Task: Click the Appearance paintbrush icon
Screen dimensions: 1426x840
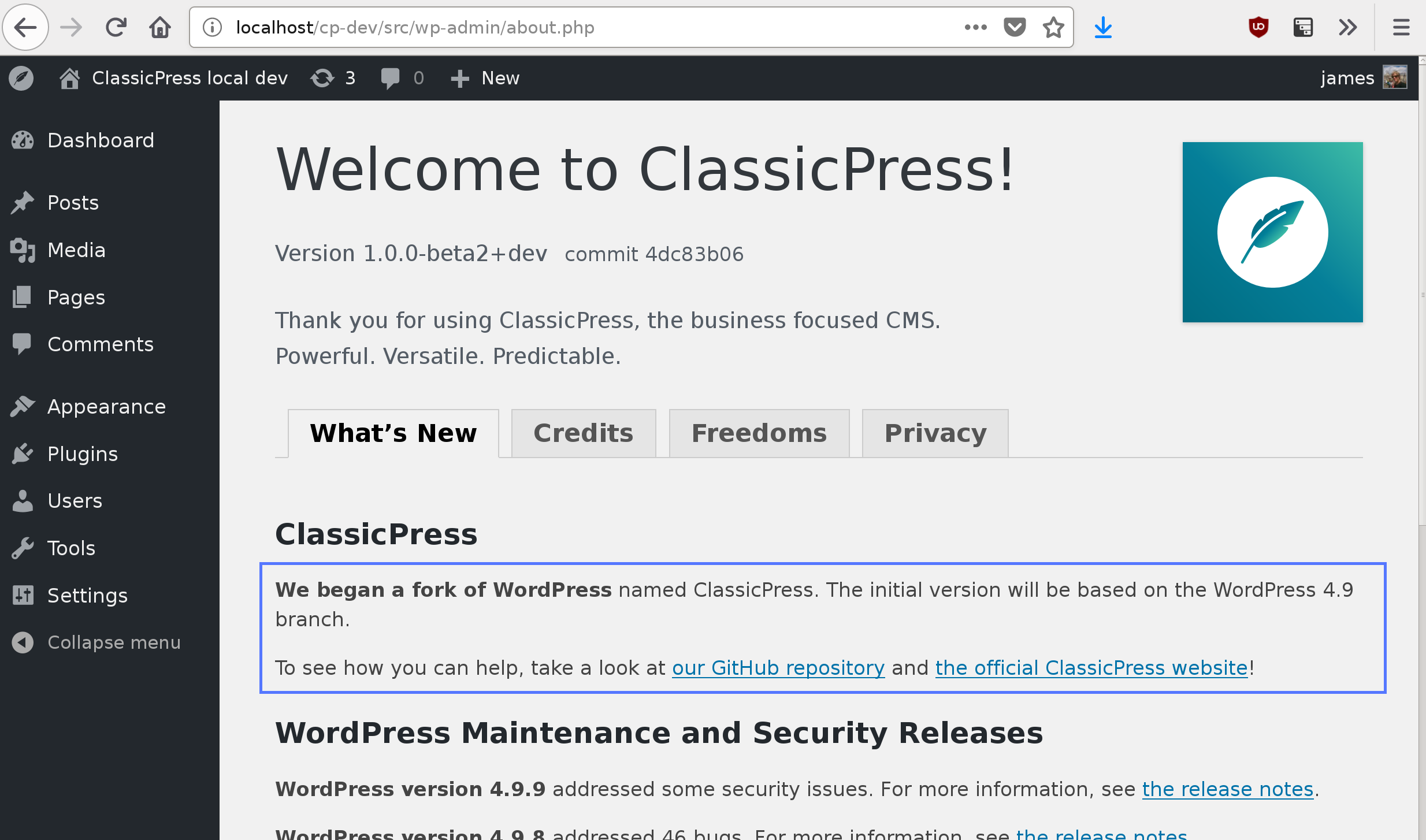Action: (23, 406)
